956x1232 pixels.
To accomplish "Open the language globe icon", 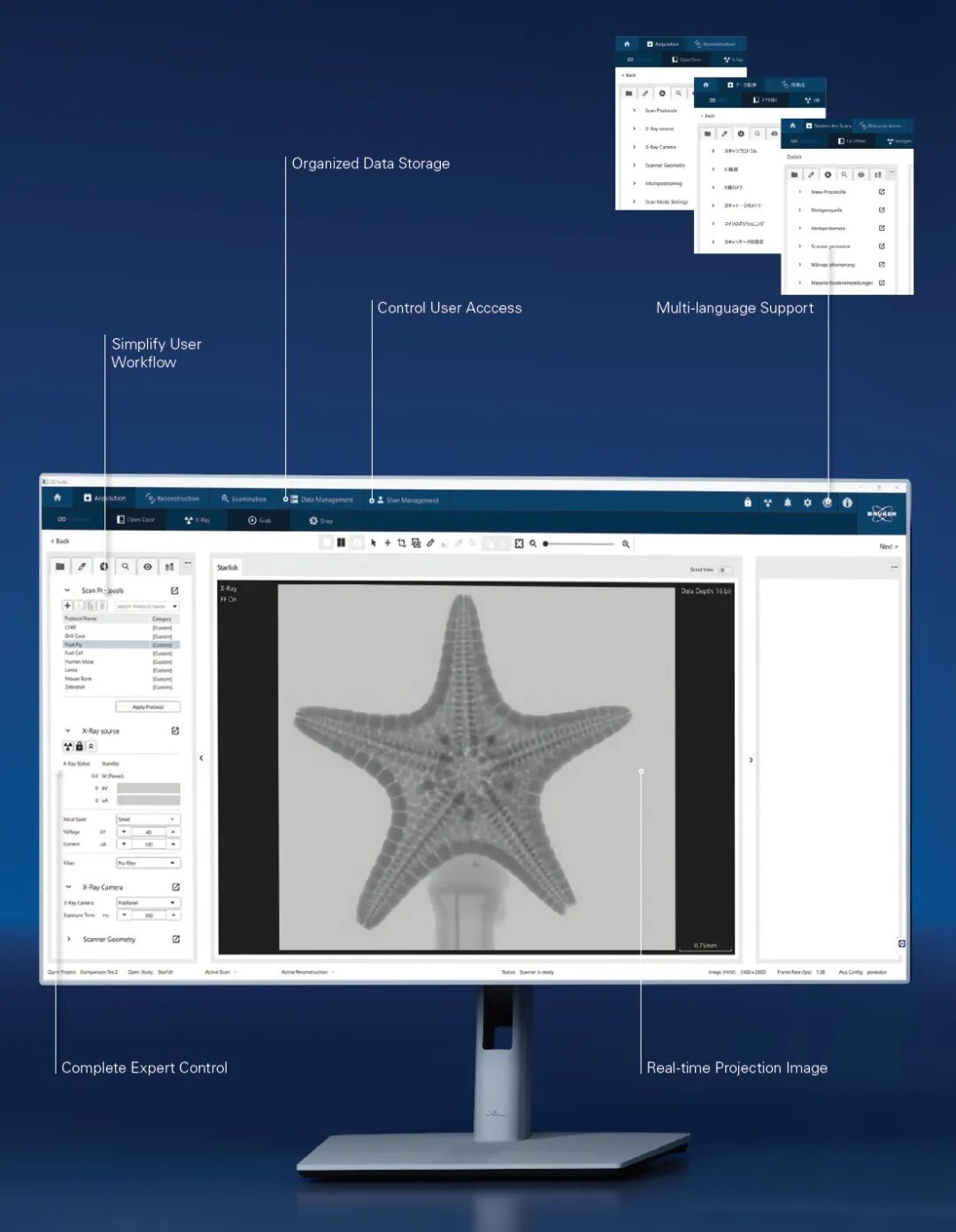I will click(827, 503).
